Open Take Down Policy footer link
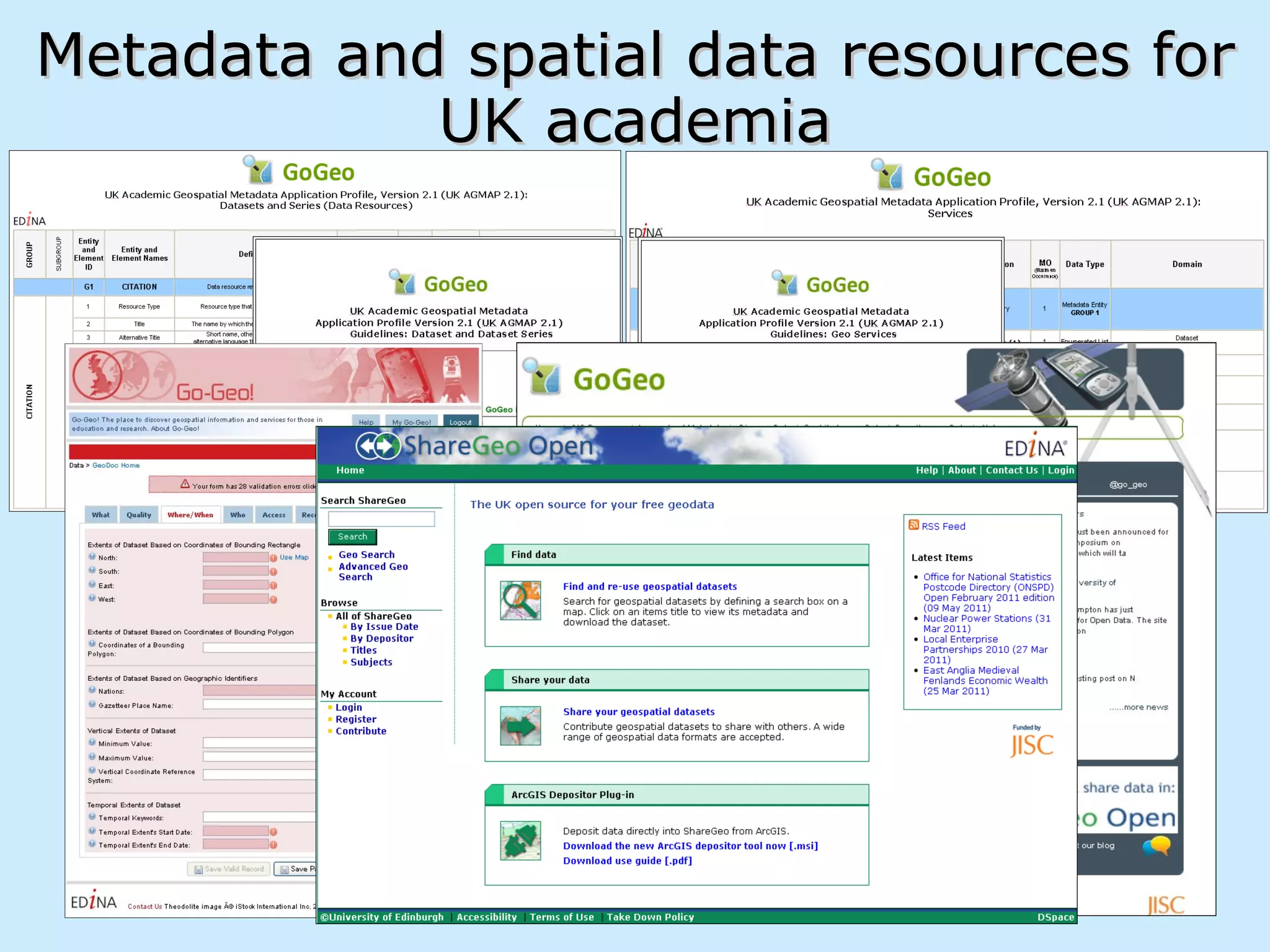1270x952 pixels. [x=651, y=917]
